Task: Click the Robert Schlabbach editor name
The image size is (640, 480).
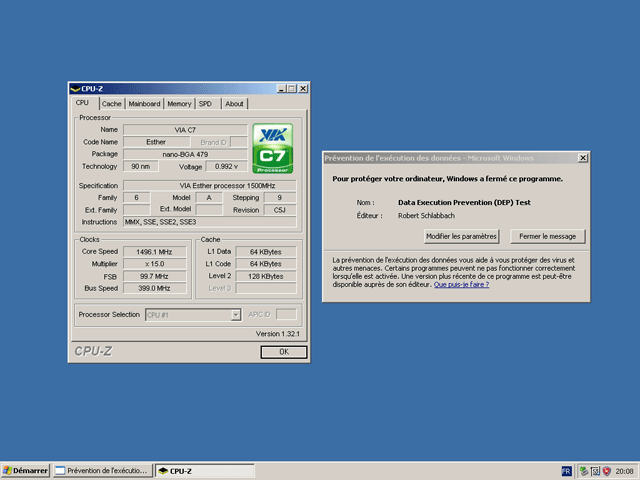Action: (x=426, y=216)
